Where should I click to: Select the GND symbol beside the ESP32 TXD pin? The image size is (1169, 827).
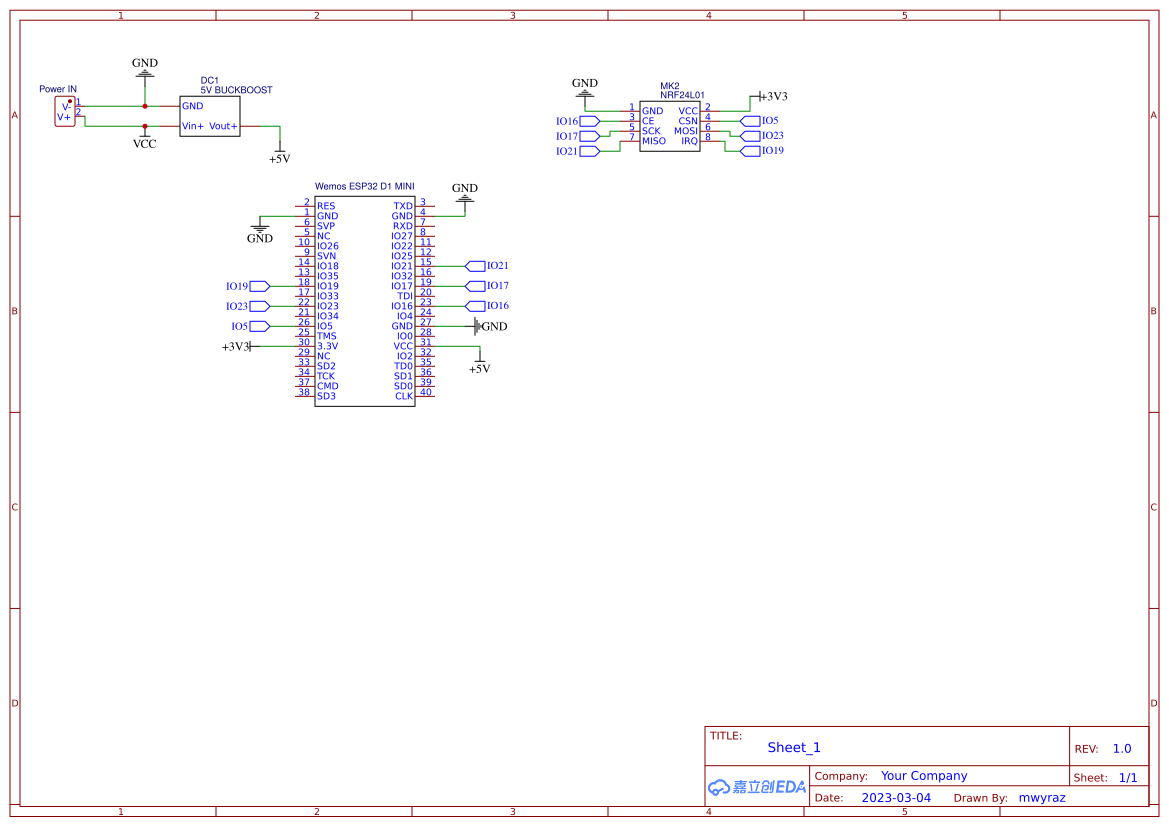click(x=464, y=193)
